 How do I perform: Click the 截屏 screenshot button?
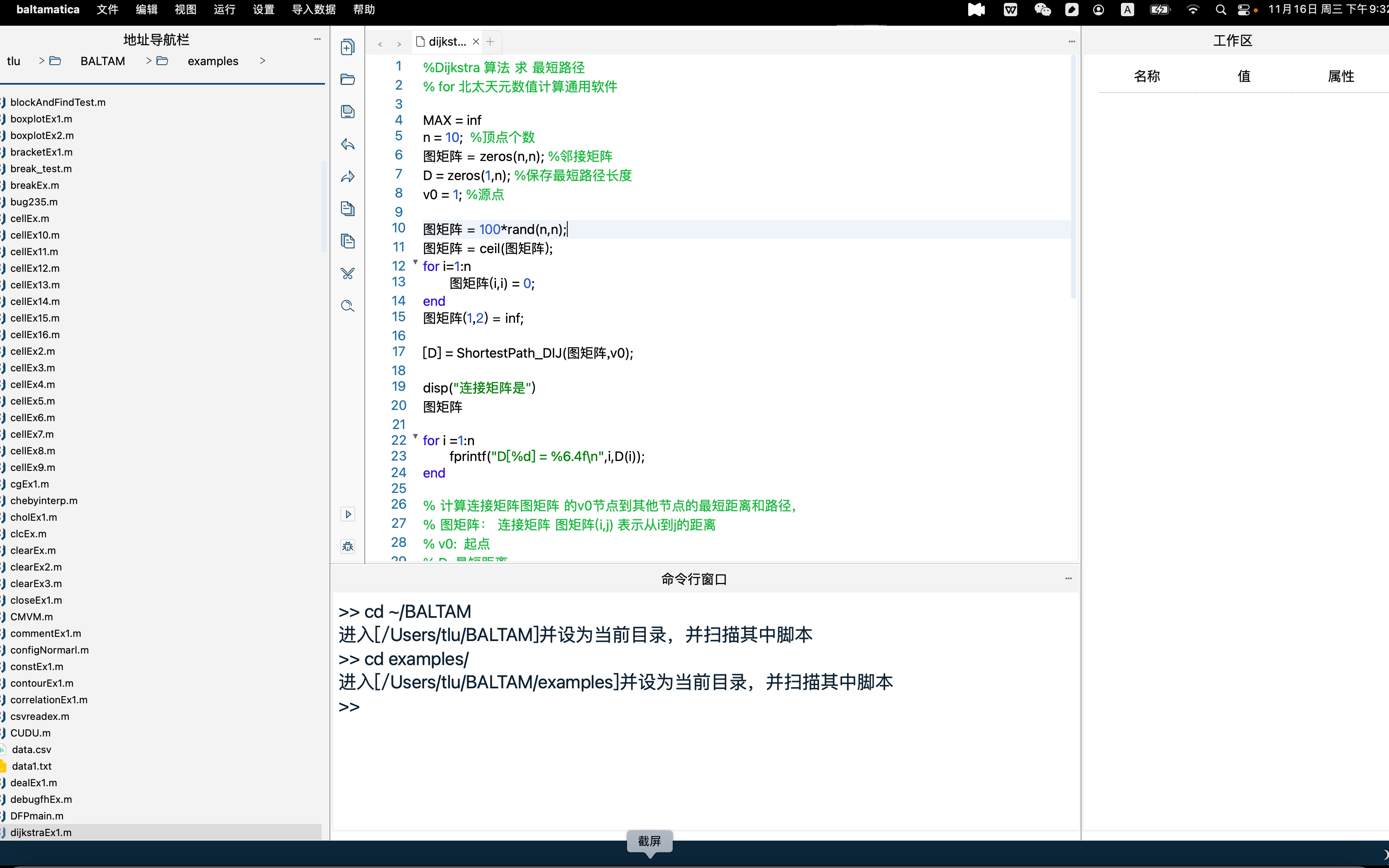point(649,841)
